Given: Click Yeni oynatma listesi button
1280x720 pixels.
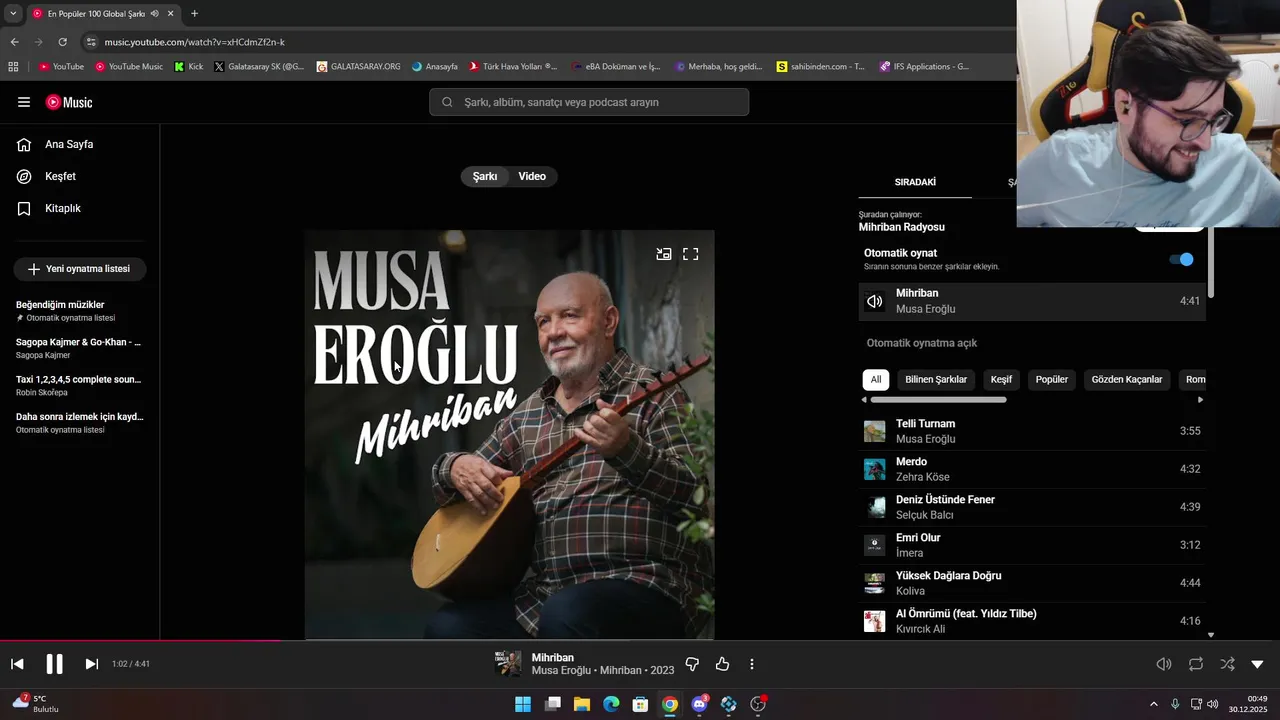Looking at the screenshot, I should pos(80,269).
